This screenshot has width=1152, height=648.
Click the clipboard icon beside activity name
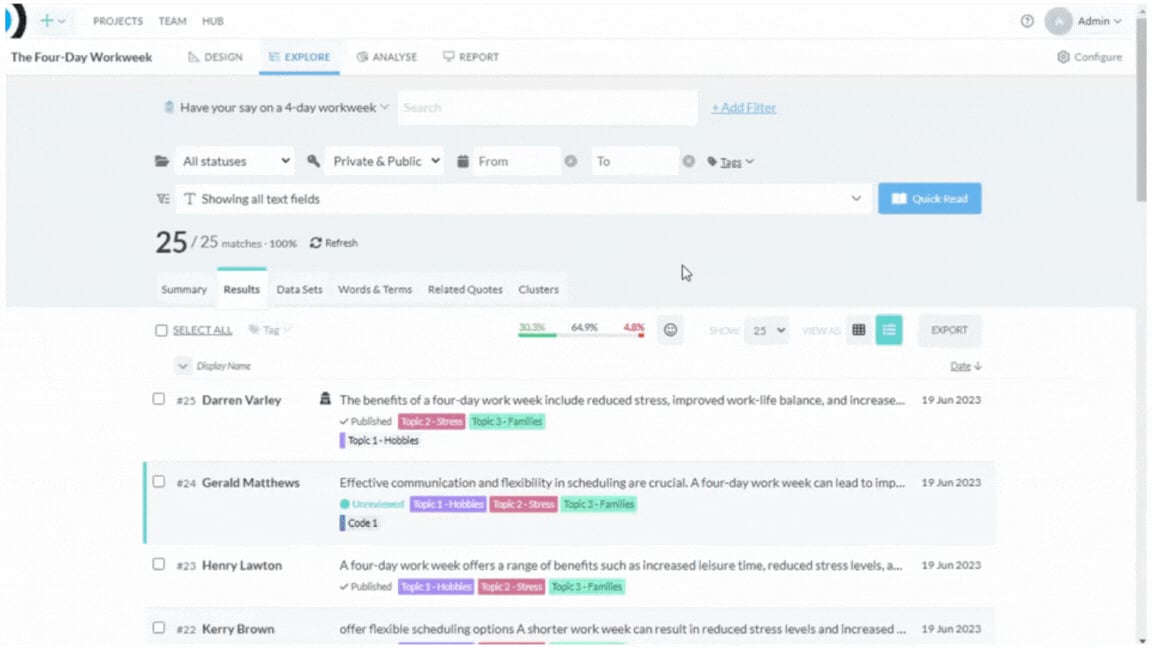click(x=169, y=107)
